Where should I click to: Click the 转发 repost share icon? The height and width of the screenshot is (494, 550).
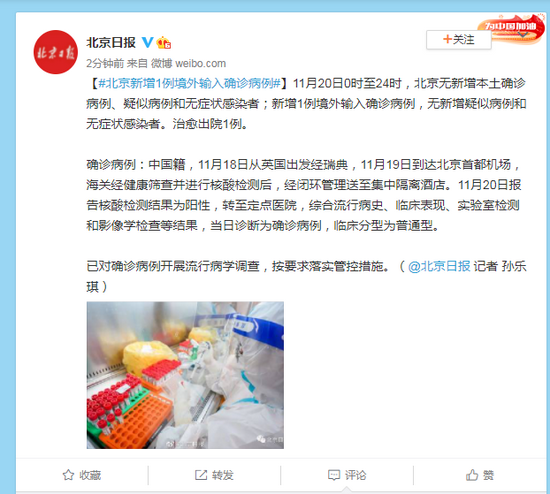(201, 475)
